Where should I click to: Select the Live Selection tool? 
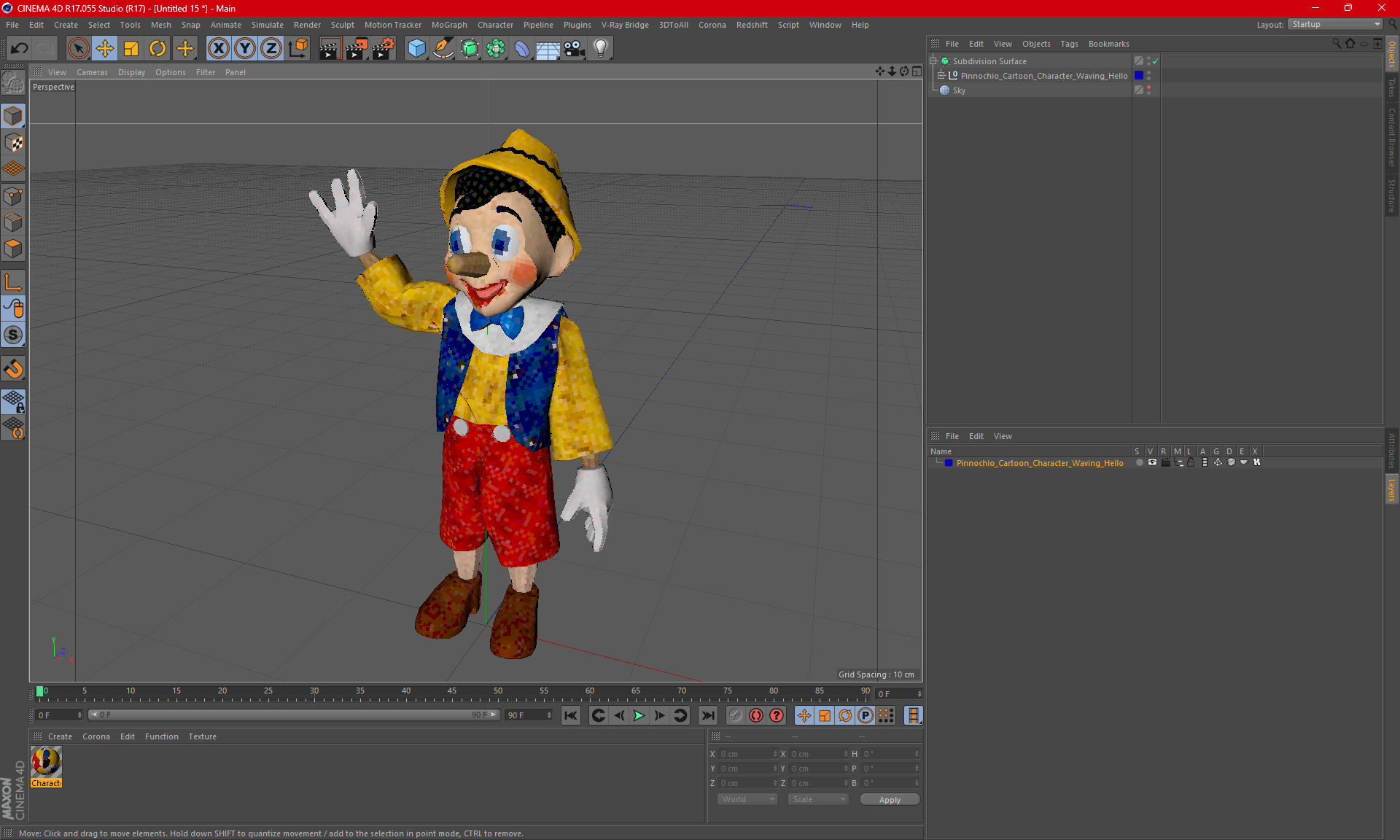click(x=78, y=49)
